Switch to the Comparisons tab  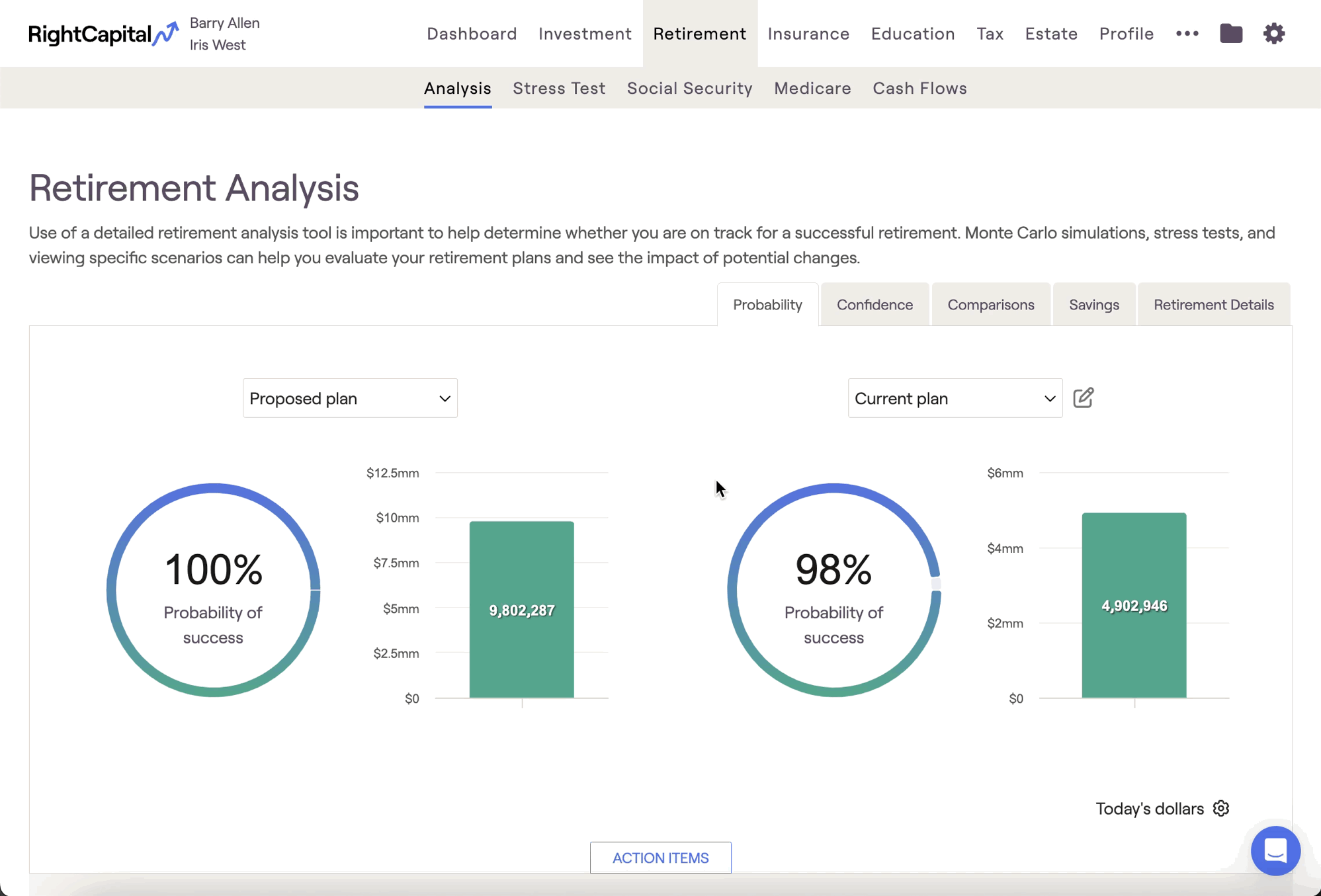coord(990,305)
